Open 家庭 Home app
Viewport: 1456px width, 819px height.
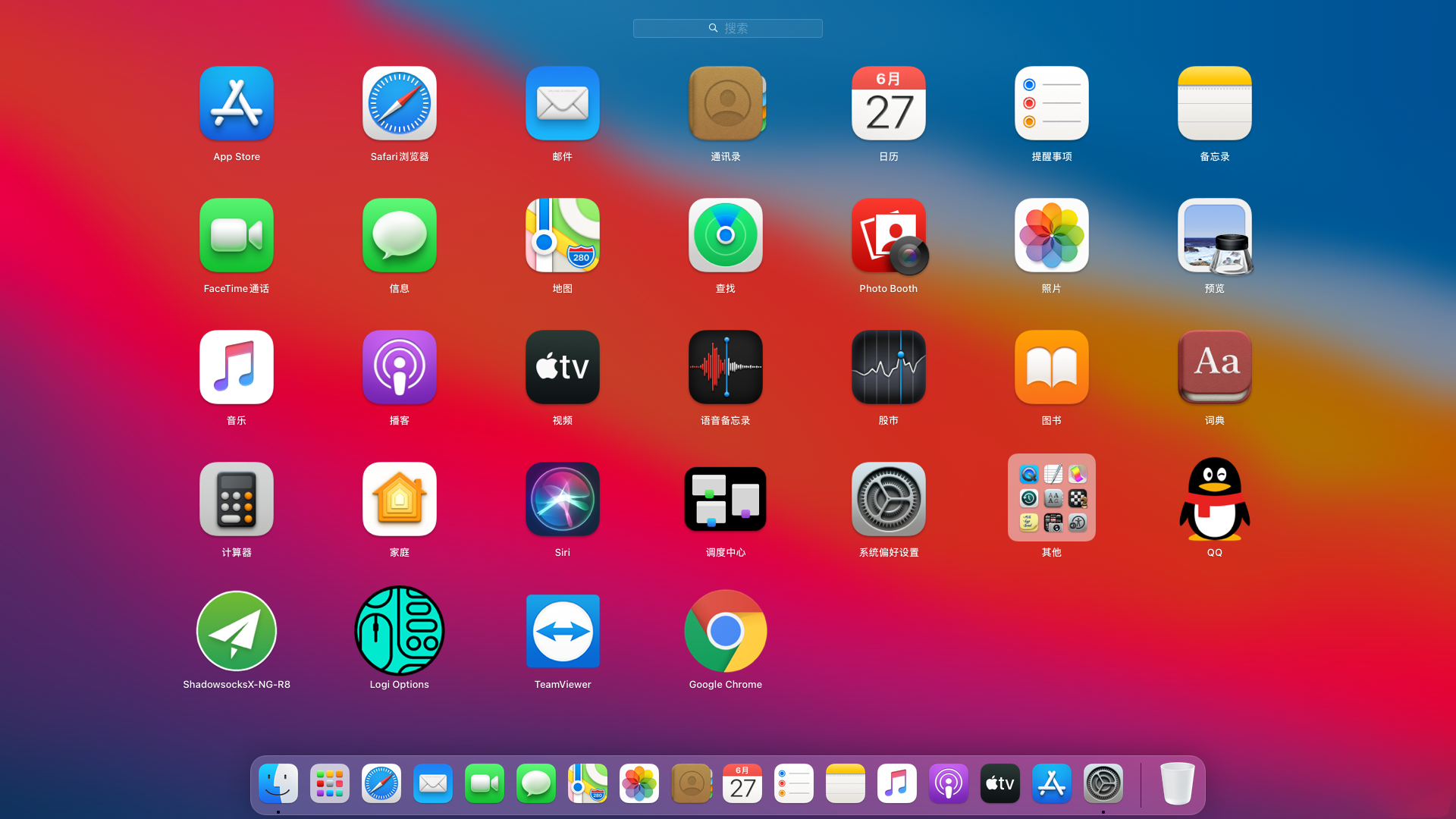[x=399, y=498]
